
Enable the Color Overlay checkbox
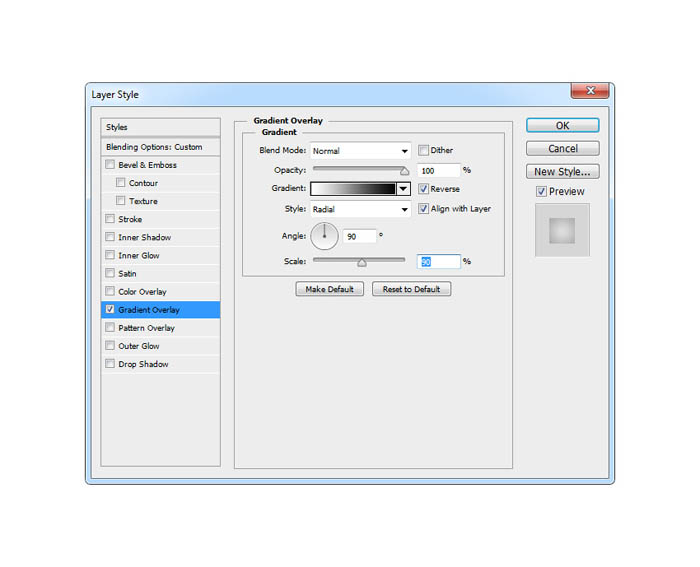tap(110, 291)
